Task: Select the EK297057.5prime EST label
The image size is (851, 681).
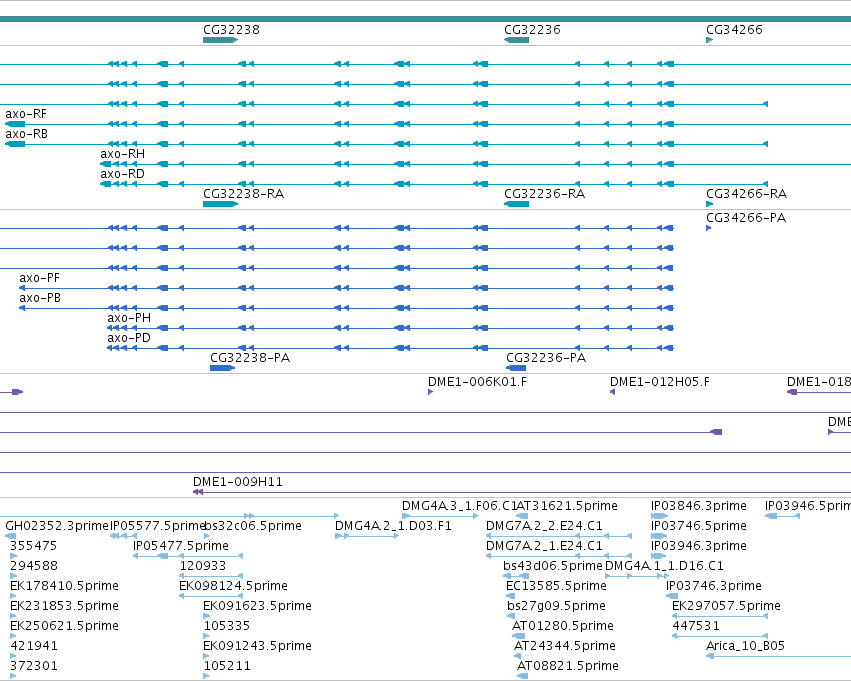Action: pyautogui.click(x=726, y=606)
